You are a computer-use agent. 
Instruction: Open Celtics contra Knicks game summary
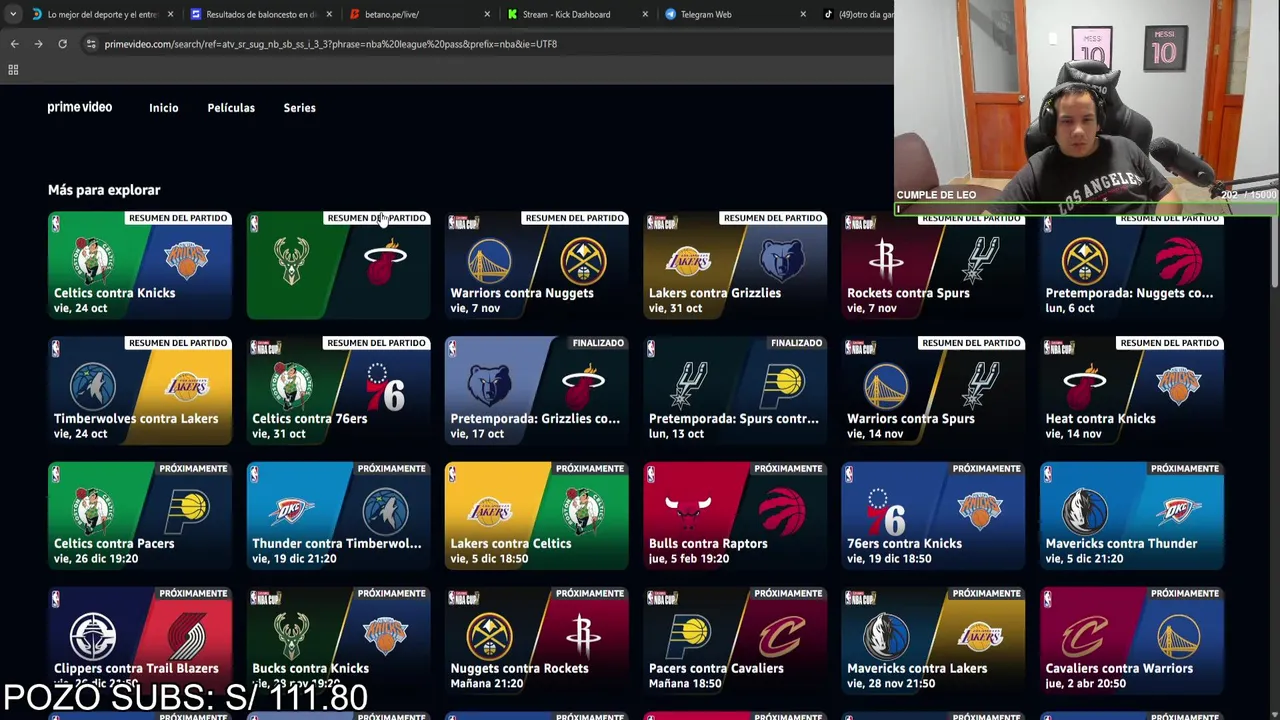(140, 264)
